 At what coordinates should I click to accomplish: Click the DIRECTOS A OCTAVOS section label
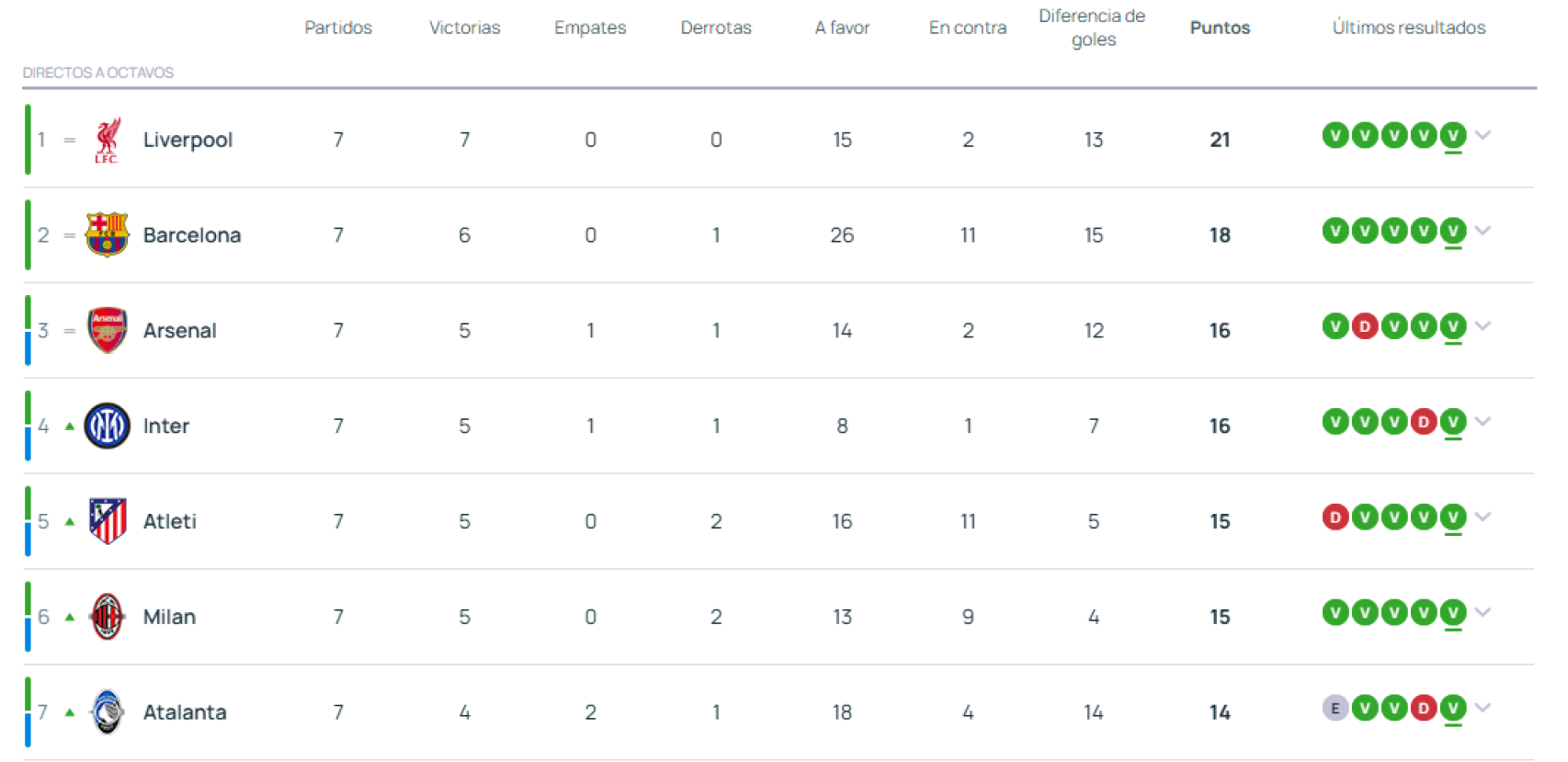tap(98, 73)
